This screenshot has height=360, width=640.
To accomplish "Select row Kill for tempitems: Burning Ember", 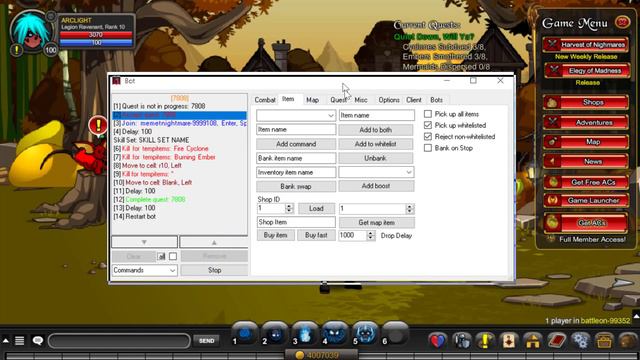I will click(180, 157).
